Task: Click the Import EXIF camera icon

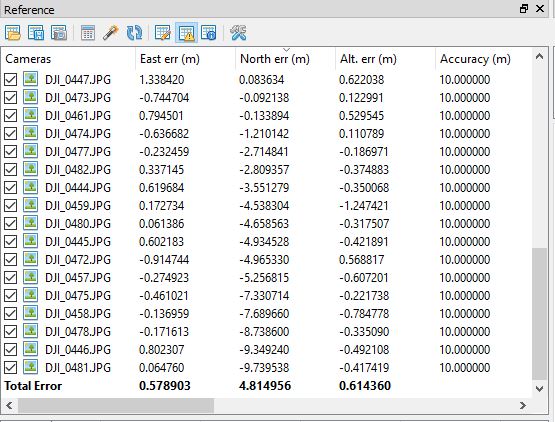Action: point(59,33)
